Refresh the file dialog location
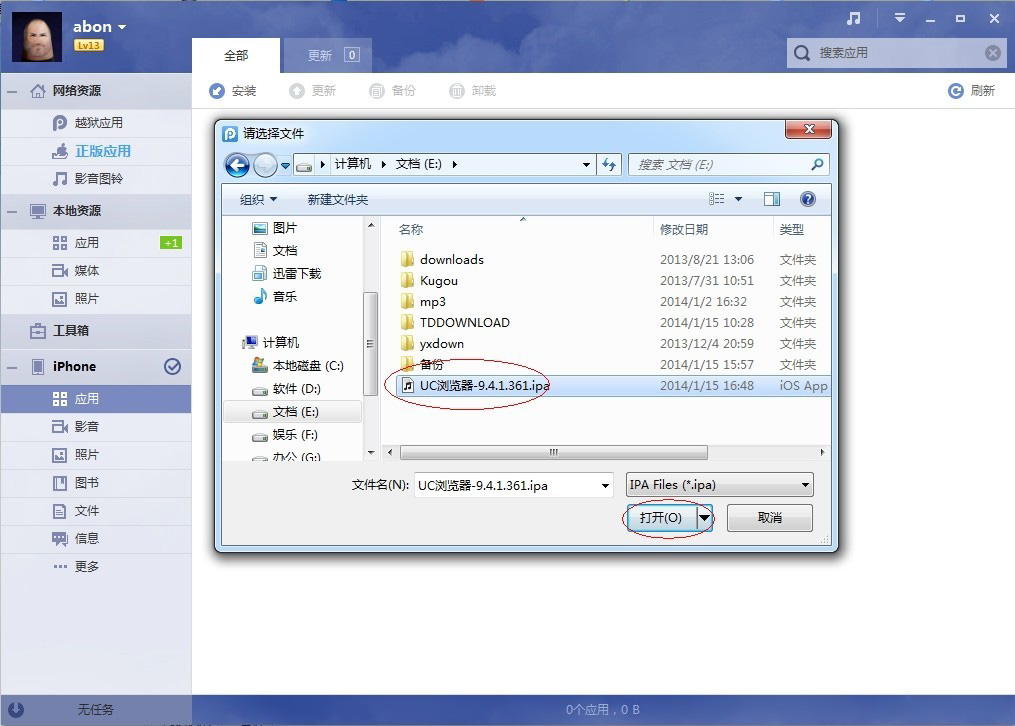This screenshot has width=1015, height=726. 609,165
